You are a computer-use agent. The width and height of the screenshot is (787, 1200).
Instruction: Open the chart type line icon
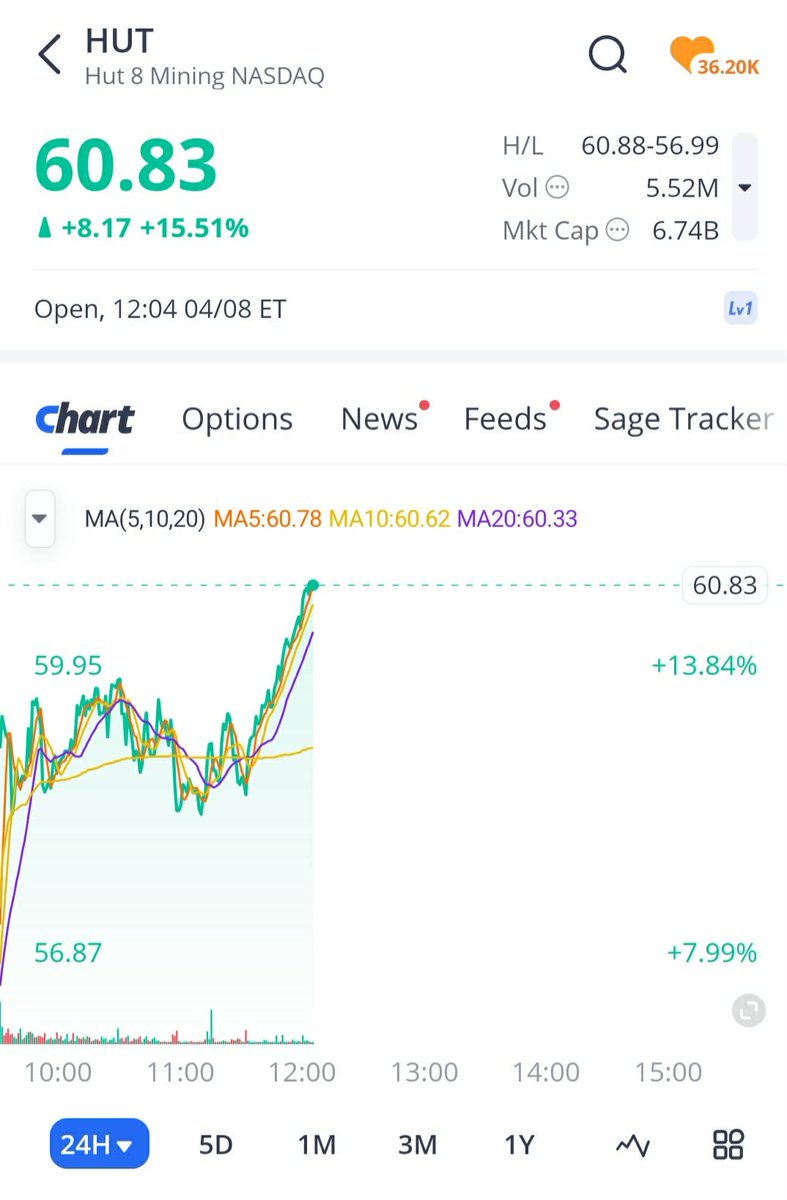click(x=632, y=1145)
